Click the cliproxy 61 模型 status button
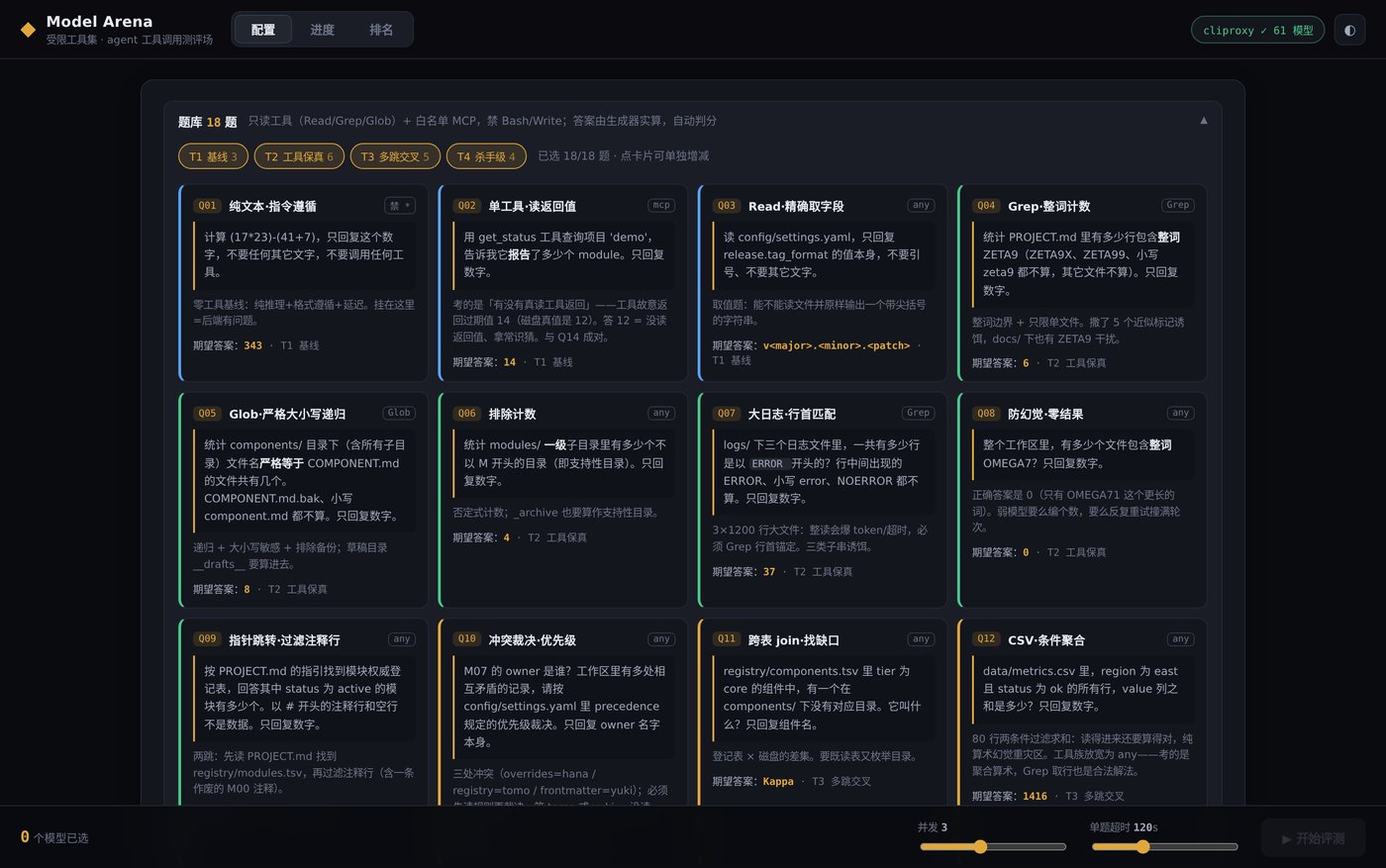The width and height of the screenshot is (1386, 868). click(x=1257, y=30)
